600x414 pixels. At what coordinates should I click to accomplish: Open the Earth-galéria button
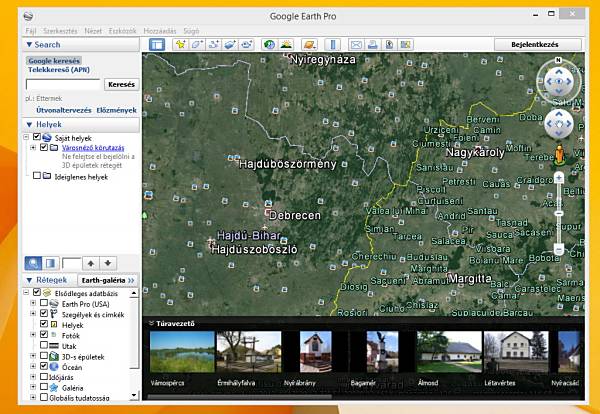(x=108, y=280)
